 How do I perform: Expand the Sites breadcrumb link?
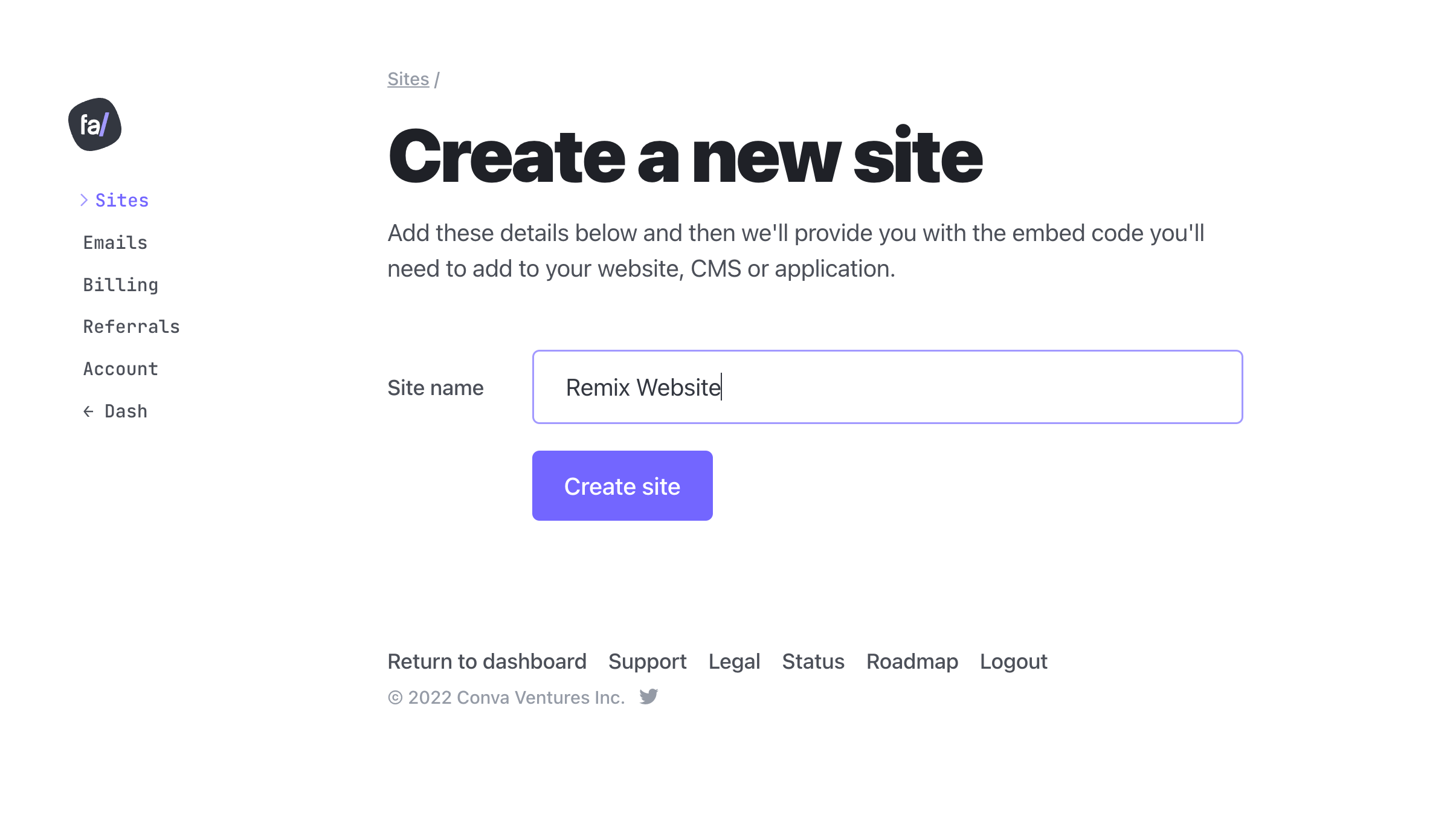tap(408, 78)
